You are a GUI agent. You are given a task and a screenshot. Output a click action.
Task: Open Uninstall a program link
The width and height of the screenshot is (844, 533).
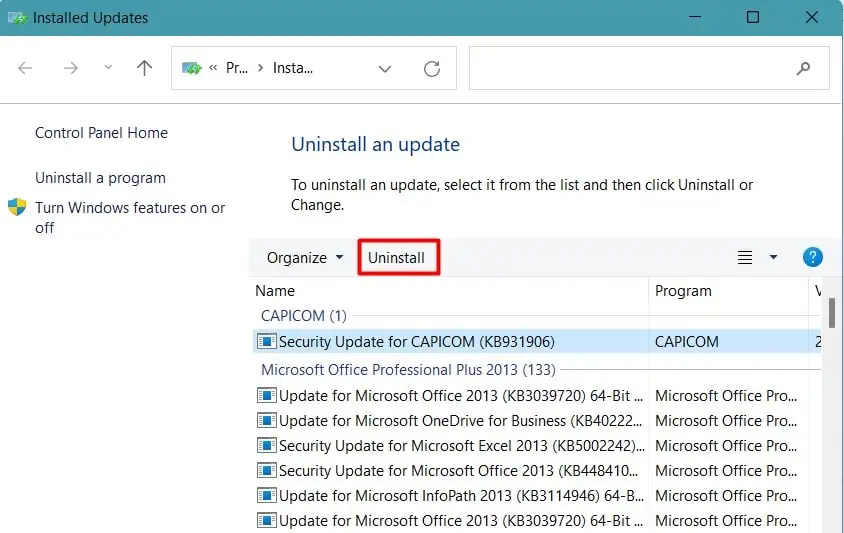point(100,178)
